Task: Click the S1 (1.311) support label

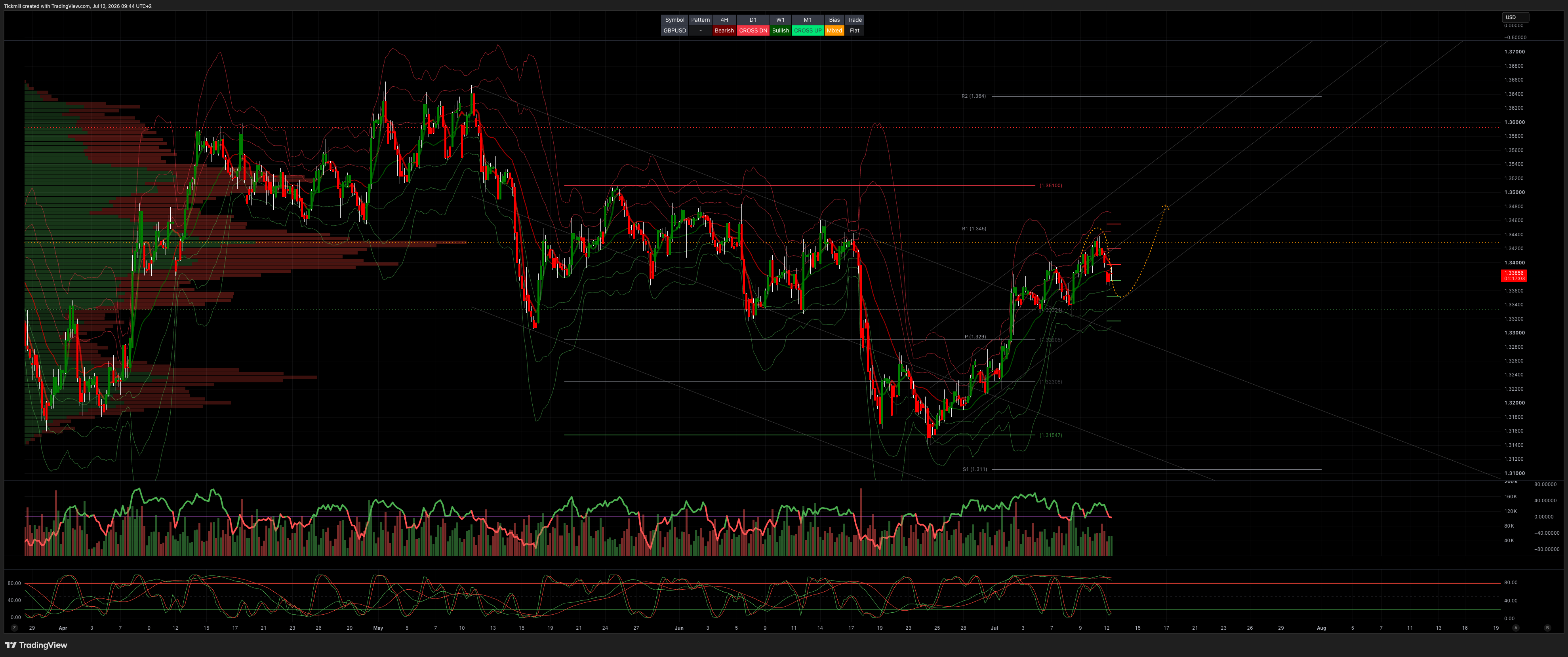Action: pos(975,469)
